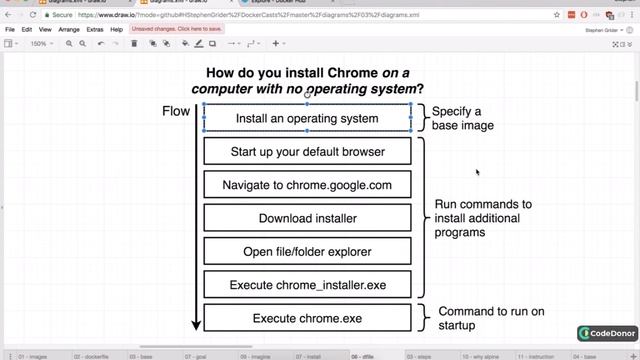Add a new page with the plus button
This screenshot has height=360, width=640.
coord(633,357)
